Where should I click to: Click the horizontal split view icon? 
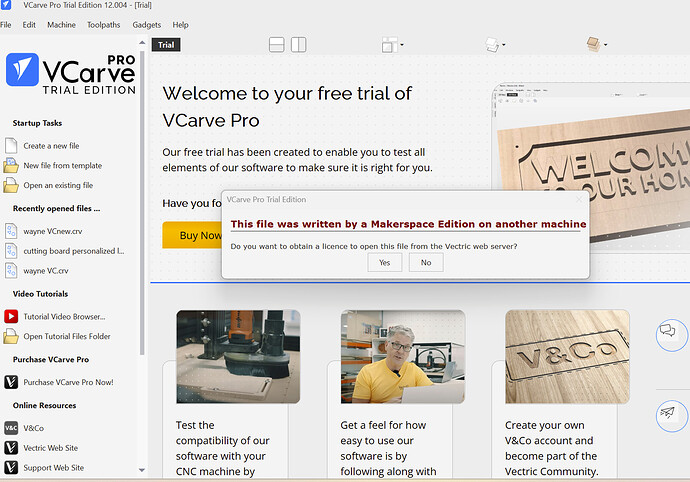tap(277, 45)
